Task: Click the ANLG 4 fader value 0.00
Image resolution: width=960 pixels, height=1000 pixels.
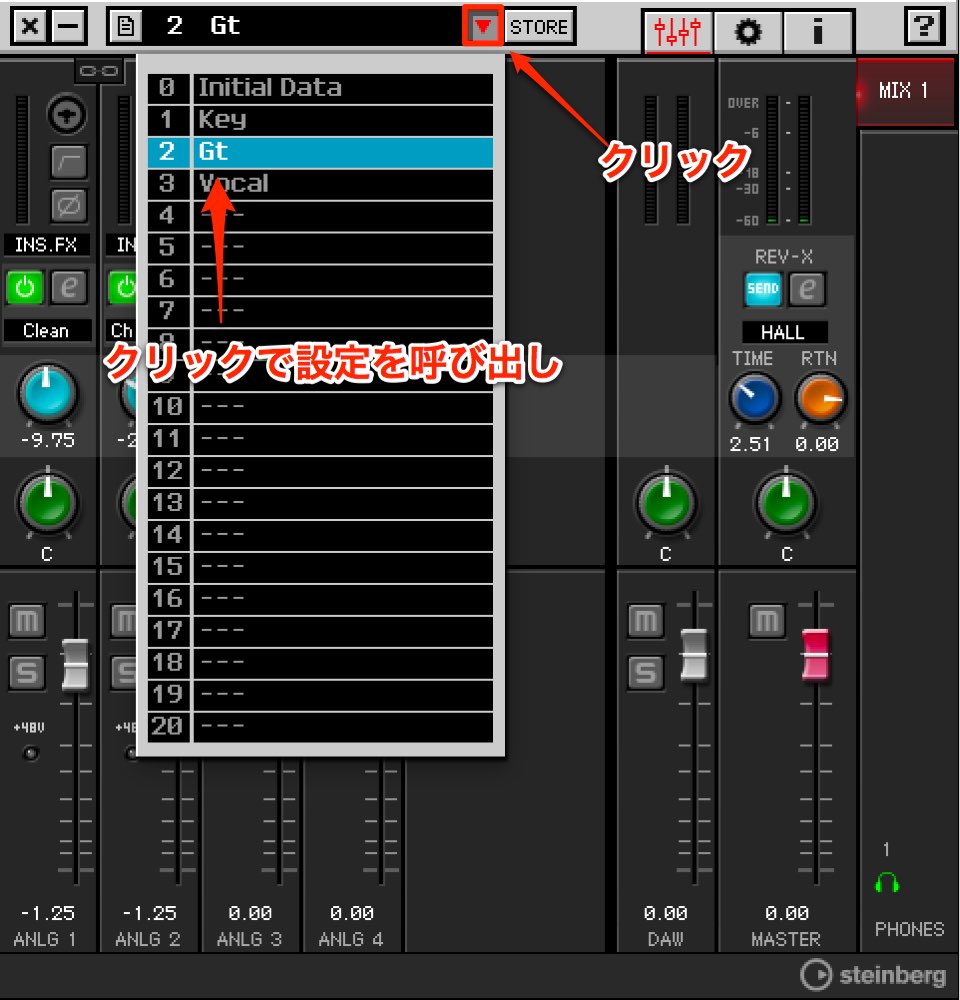Action: [x=351, y=913]
